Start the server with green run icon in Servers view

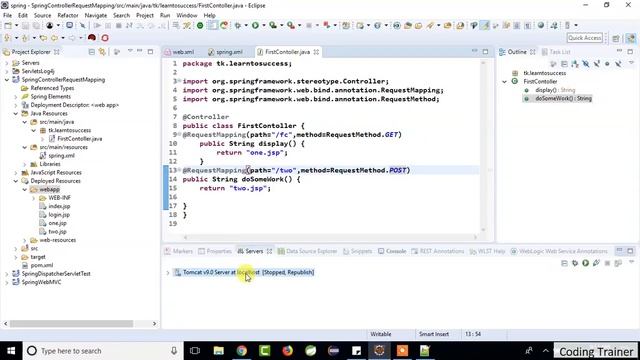[585, 263]
